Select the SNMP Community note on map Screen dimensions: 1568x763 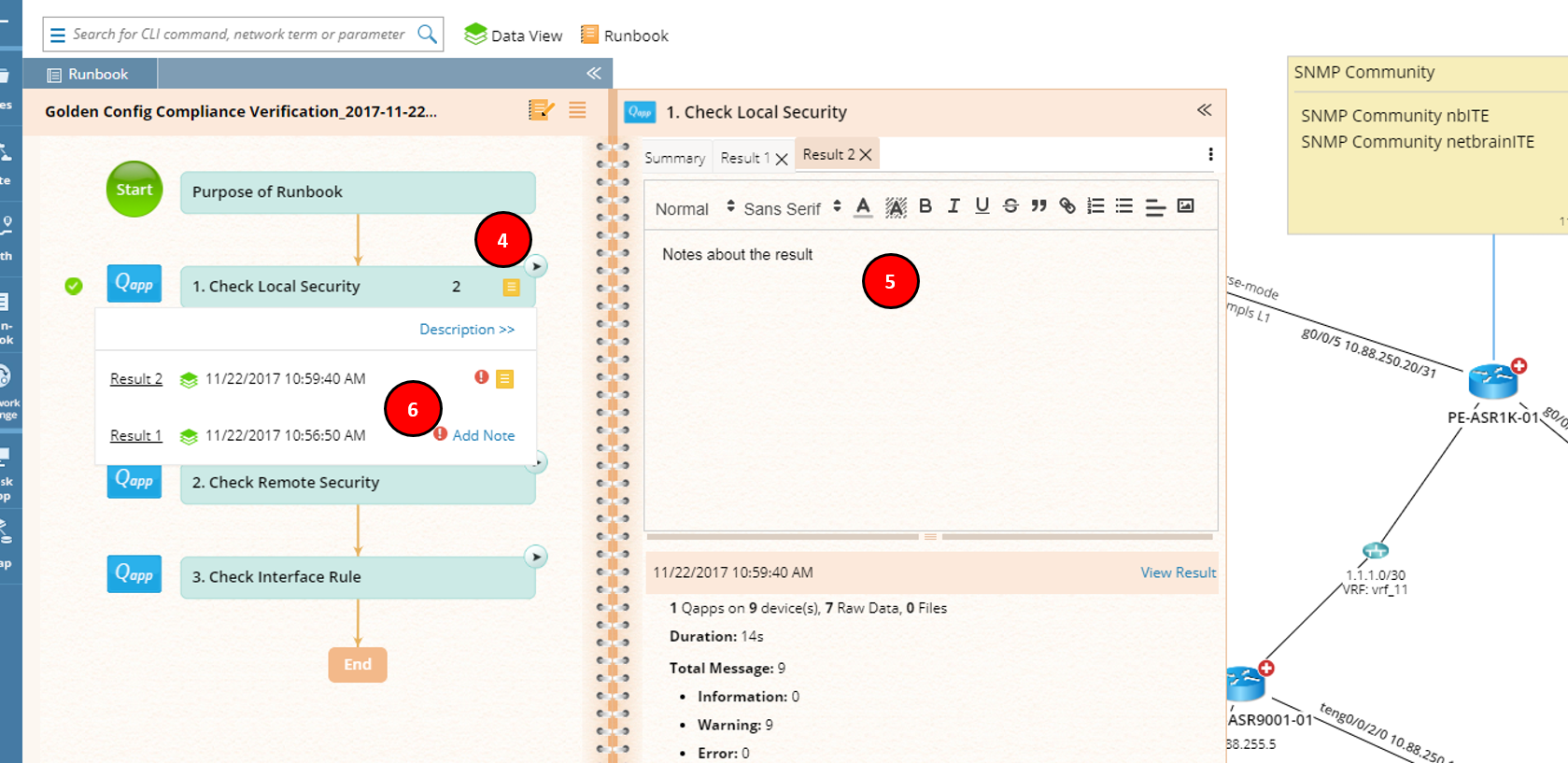(1428, 145)
